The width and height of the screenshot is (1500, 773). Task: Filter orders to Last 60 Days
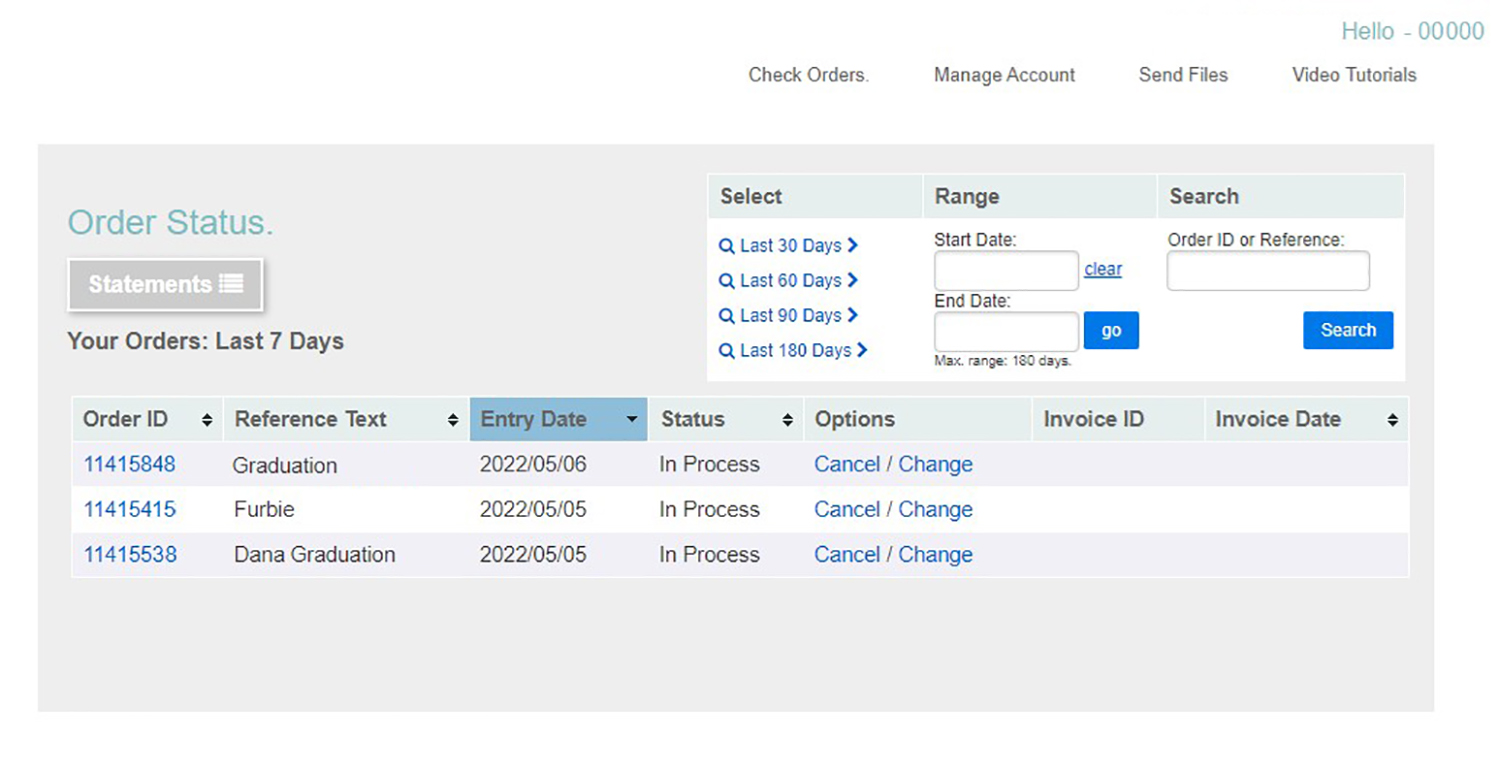pos(789,281)
